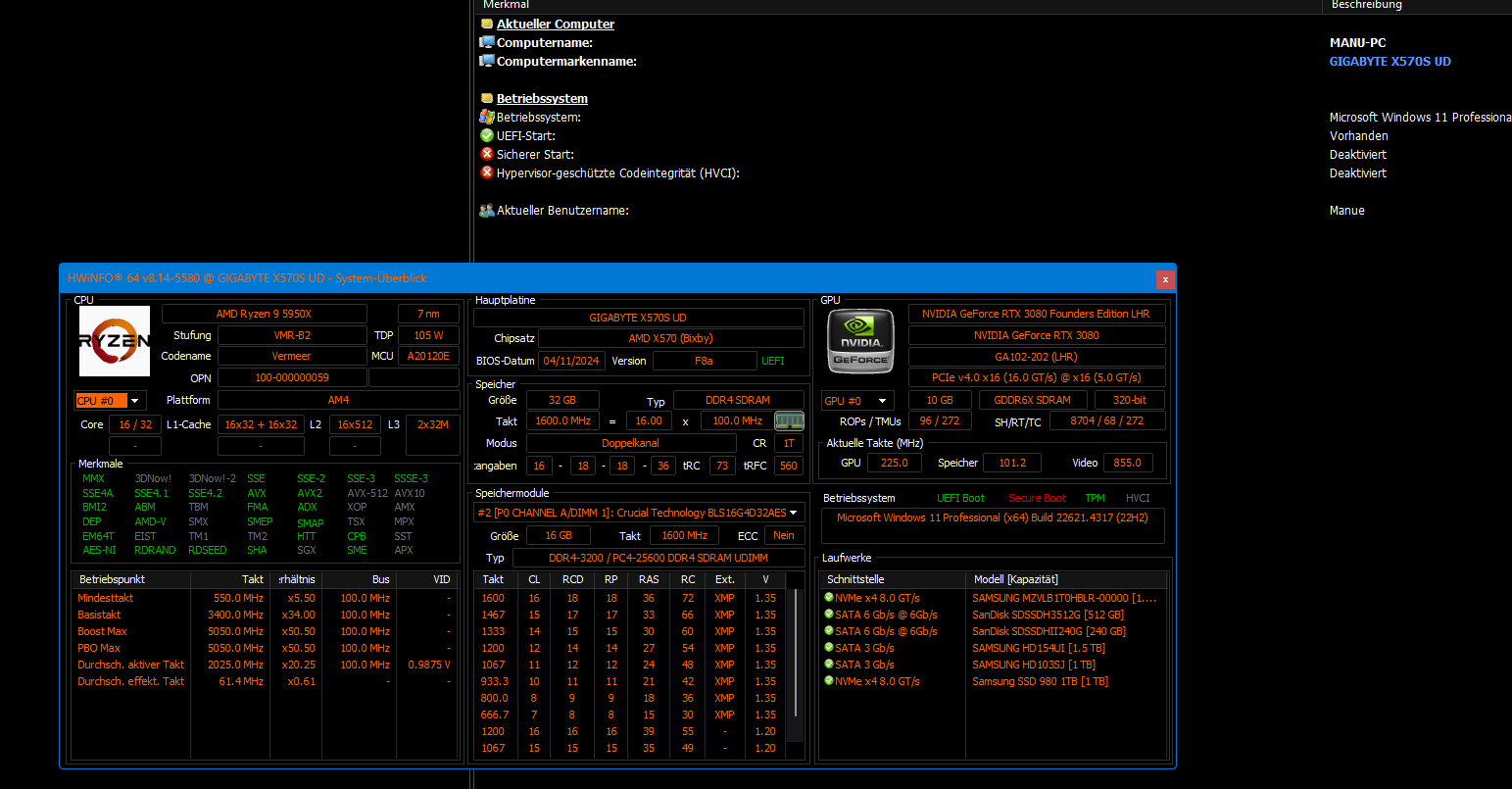
Task: Click the Ryzen CPU logo image
Action: [x=115, y=341]
